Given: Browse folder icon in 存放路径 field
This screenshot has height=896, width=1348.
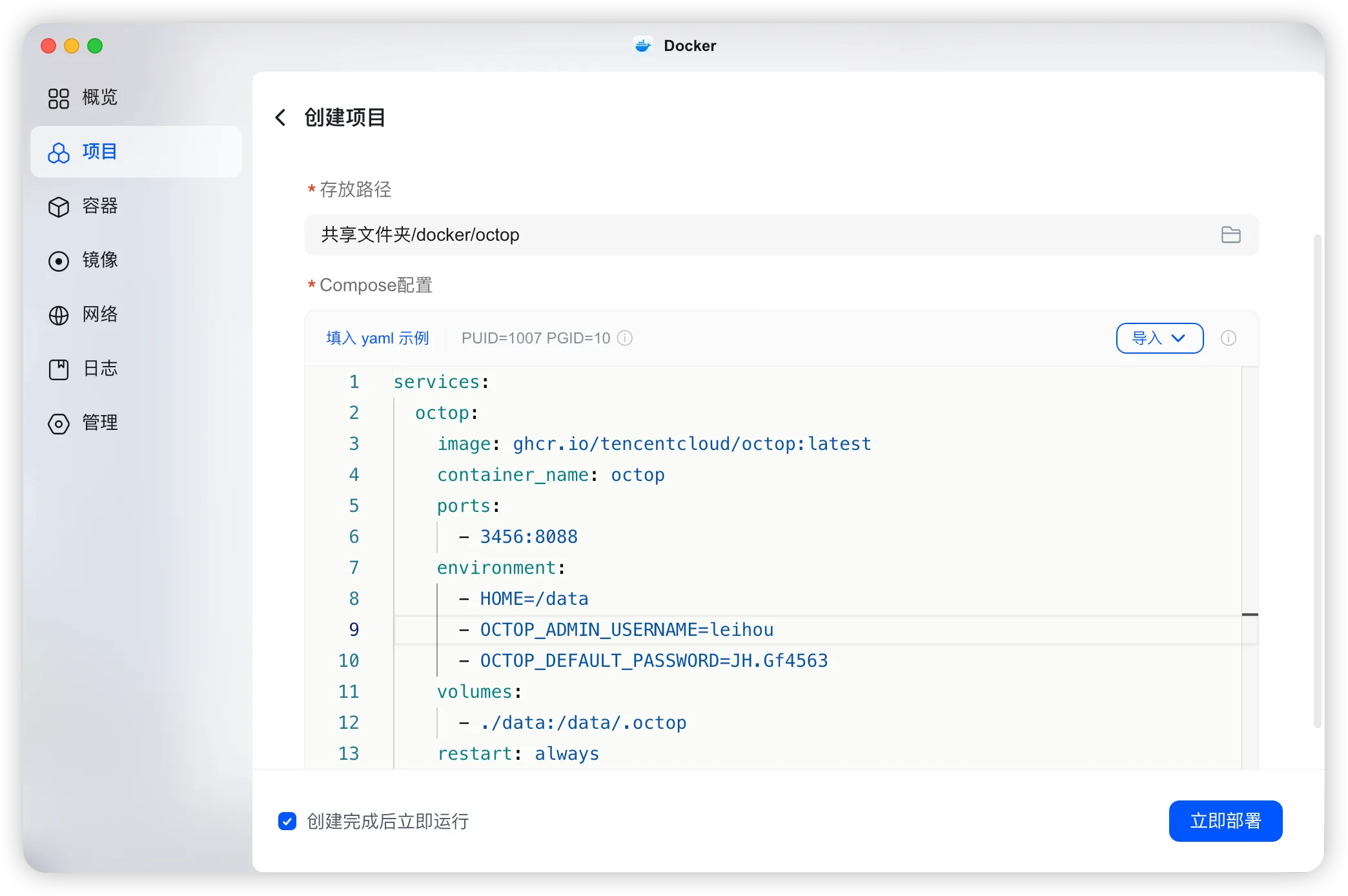Looking at the screenshot, I should 1231,234.
